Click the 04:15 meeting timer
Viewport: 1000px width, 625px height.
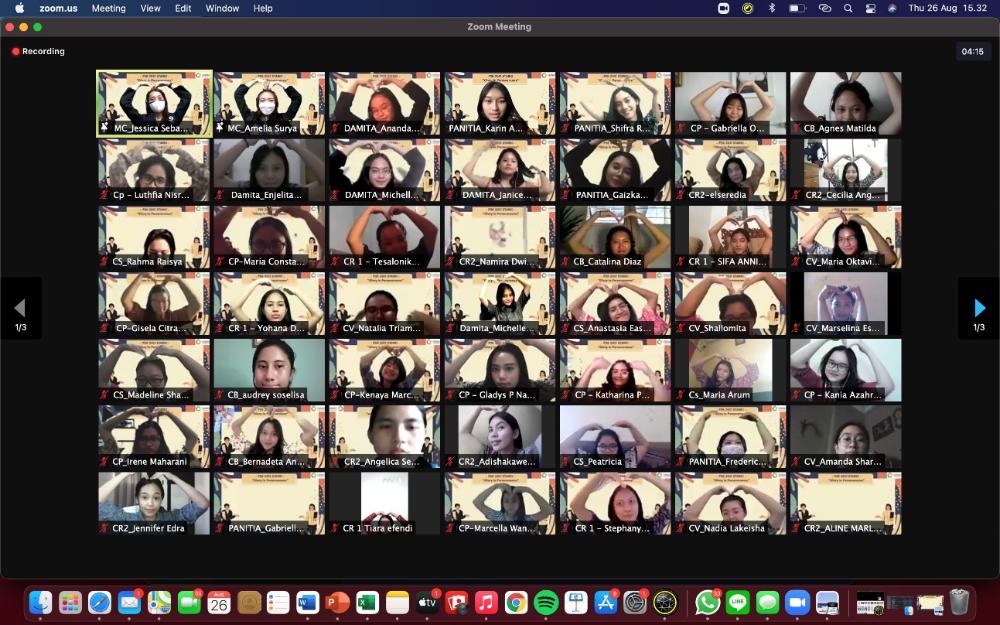click(x=972, y=51)
